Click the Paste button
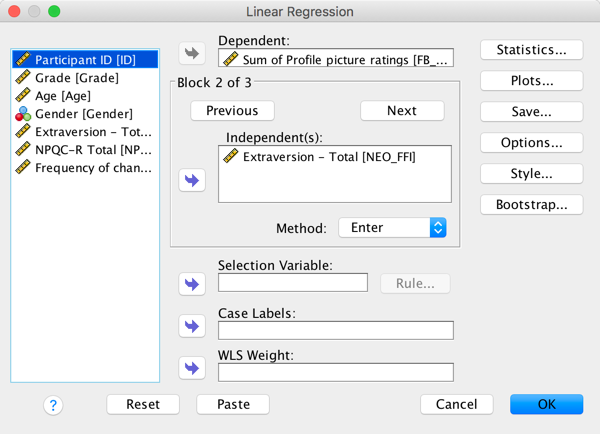Image resolution: width=600 pixels, height=434 pixels. pos(233,404)
